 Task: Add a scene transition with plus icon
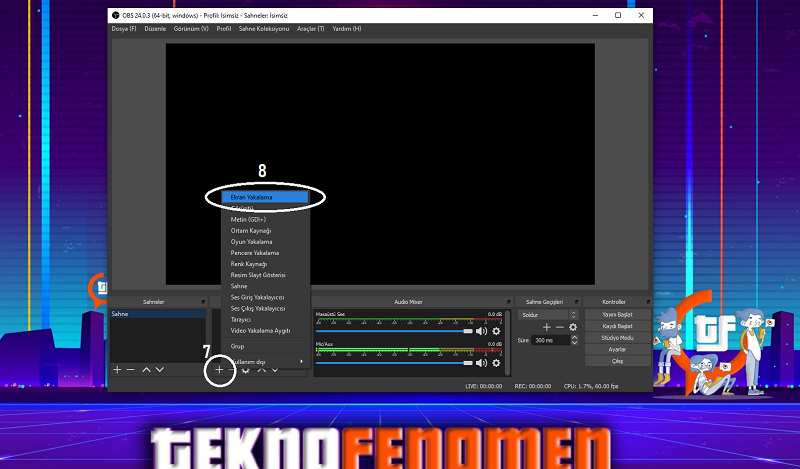click(x=546, y=327)
